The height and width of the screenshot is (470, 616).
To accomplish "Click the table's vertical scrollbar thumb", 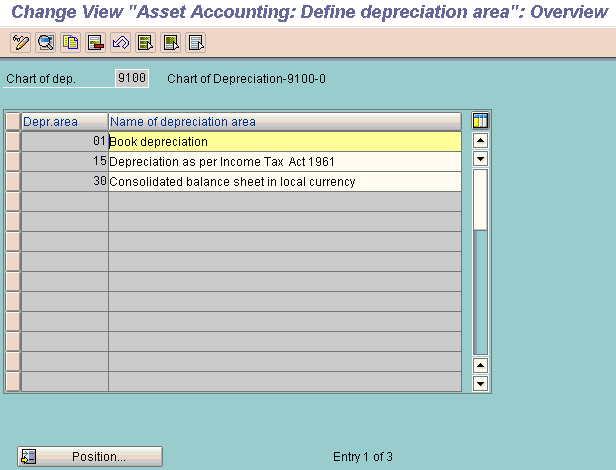I will tap(480, 200).
